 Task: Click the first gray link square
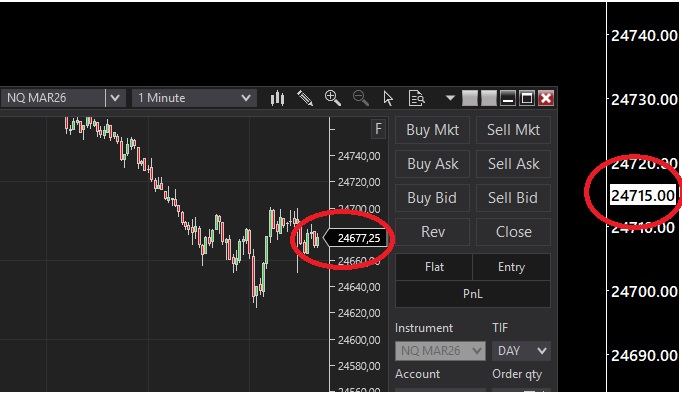(470, 98)
